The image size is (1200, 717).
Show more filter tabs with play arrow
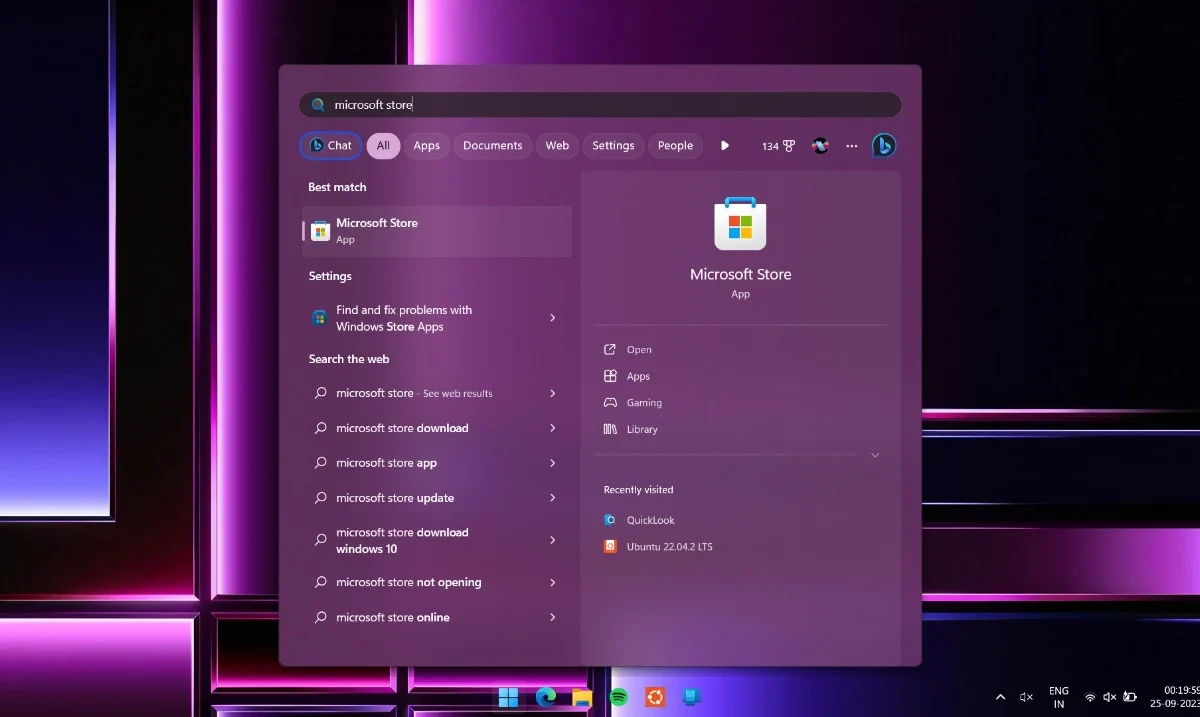click(x=725, y=146)
